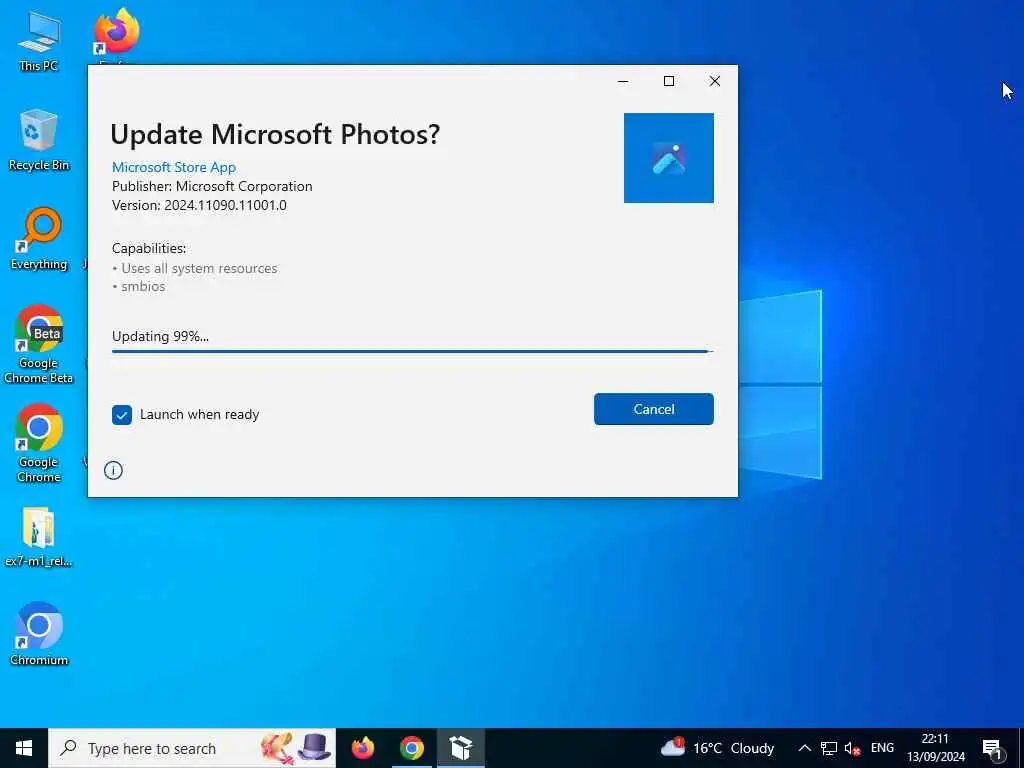Click the Update Microsoft Photos? heading

coord(275,135)
